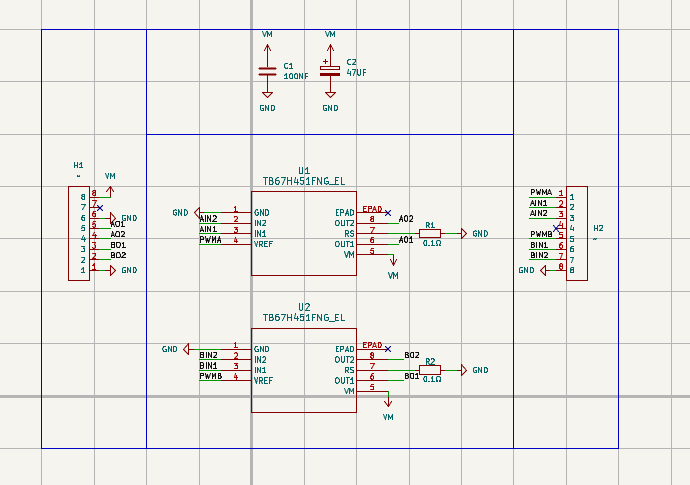Click the U1 reference designator
690x485 pixels.
304,170
